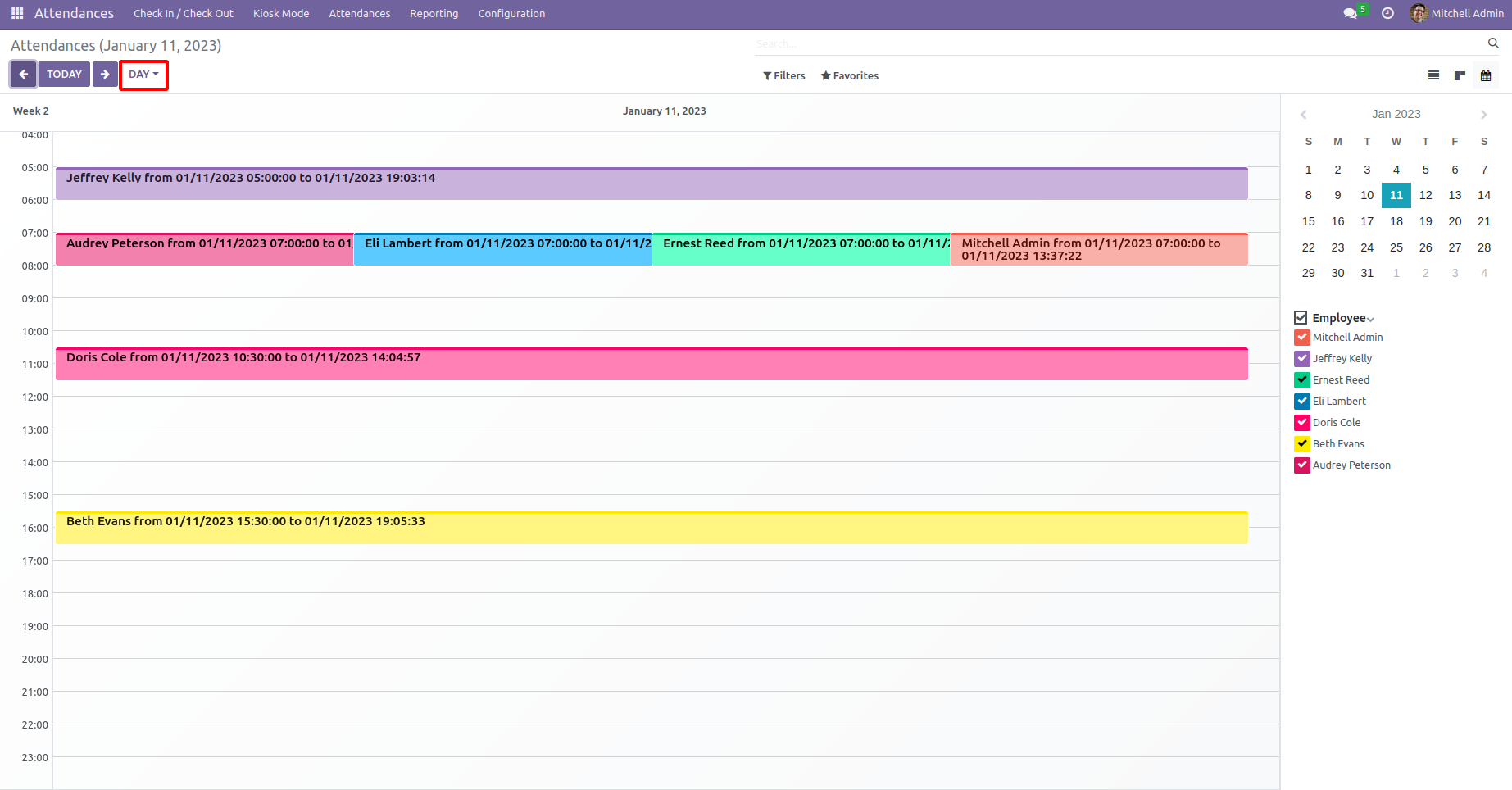
Task: Open Doris Cole attendance event
Action: tap(652, 364)
